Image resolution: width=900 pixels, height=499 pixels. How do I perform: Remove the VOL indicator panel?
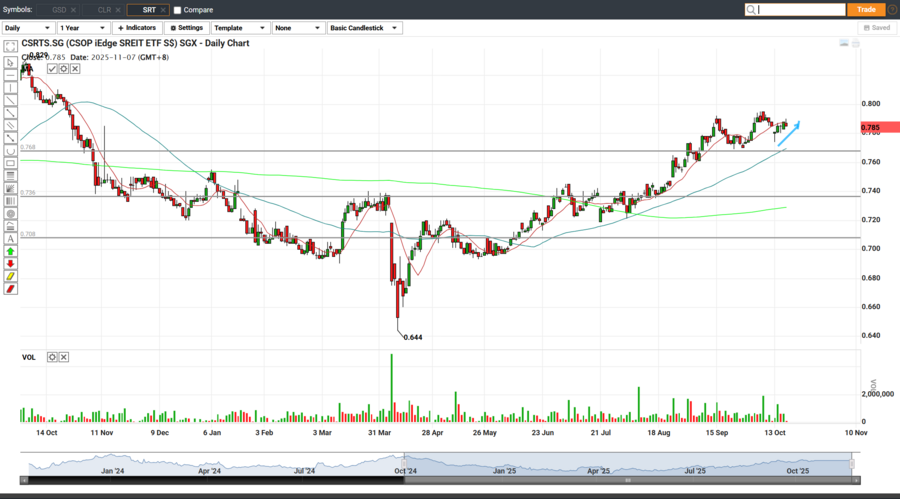pyautogui.click(x=64, y=357)
